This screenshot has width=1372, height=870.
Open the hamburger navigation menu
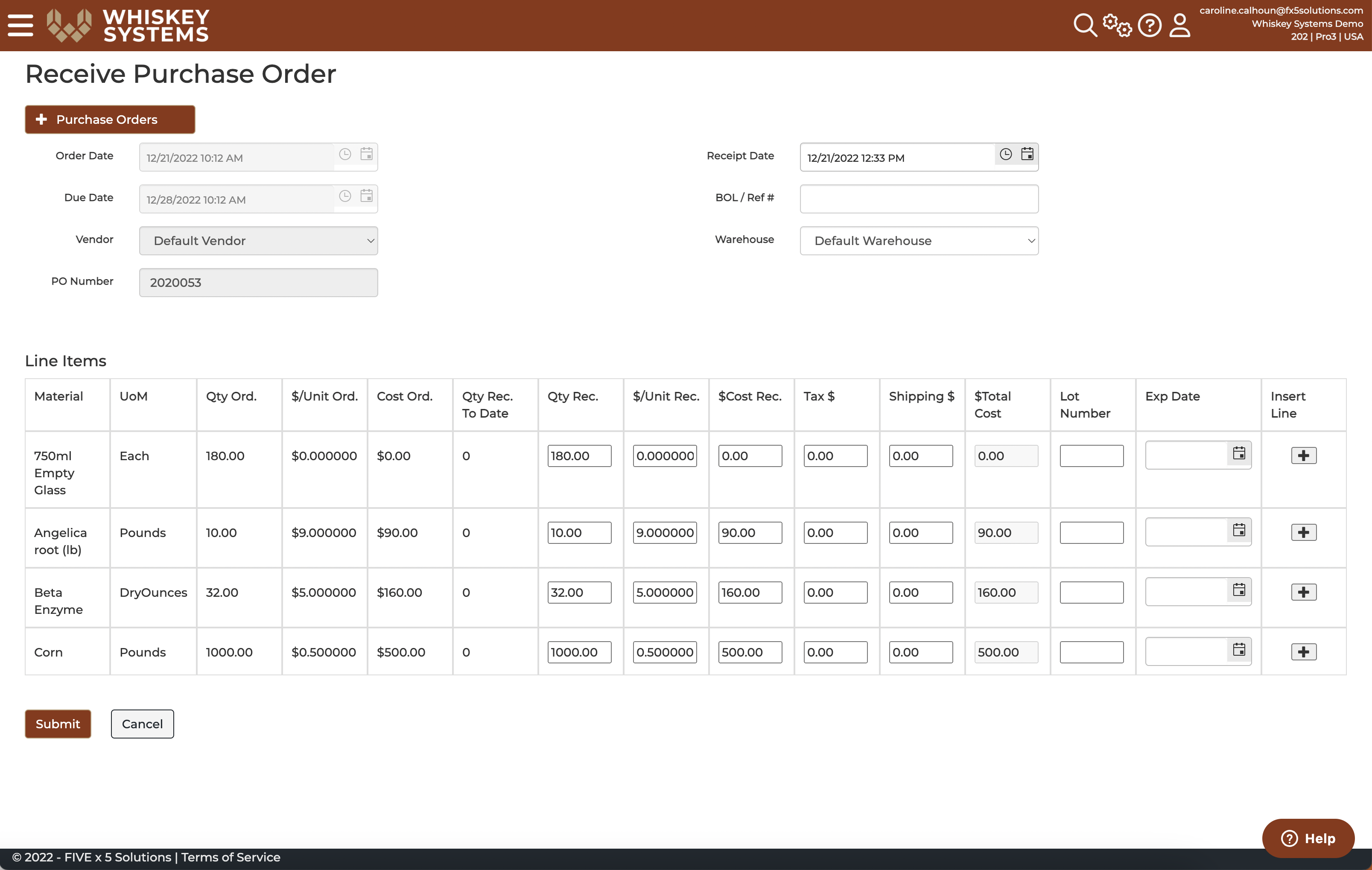[x=20, y=25]
